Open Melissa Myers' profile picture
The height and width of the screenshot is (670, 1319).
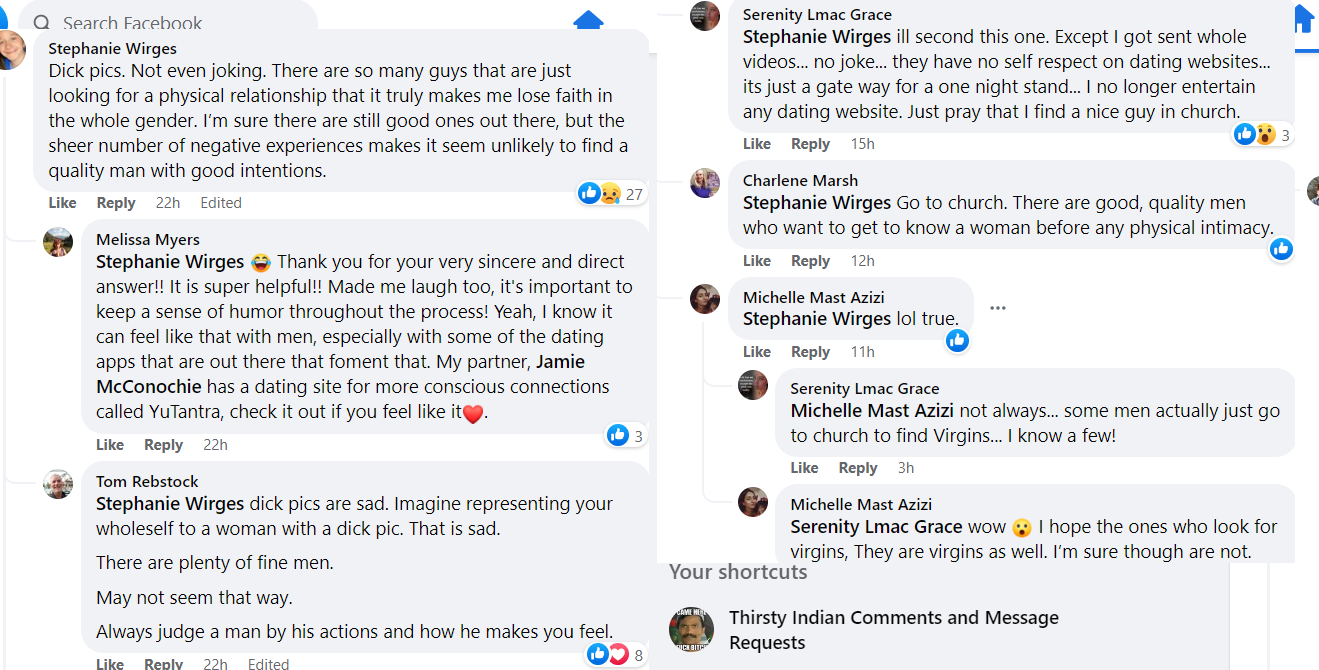[58, 242]
